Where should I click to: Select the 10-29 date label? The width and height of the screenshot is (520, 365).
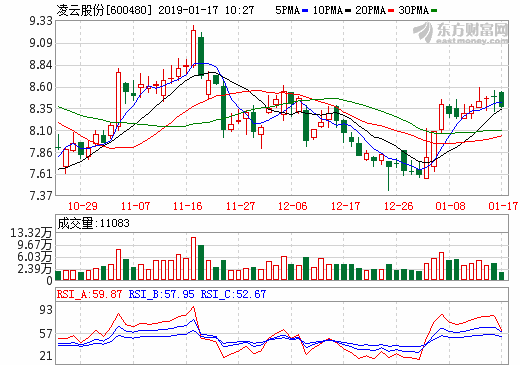[x=83, y=206]
